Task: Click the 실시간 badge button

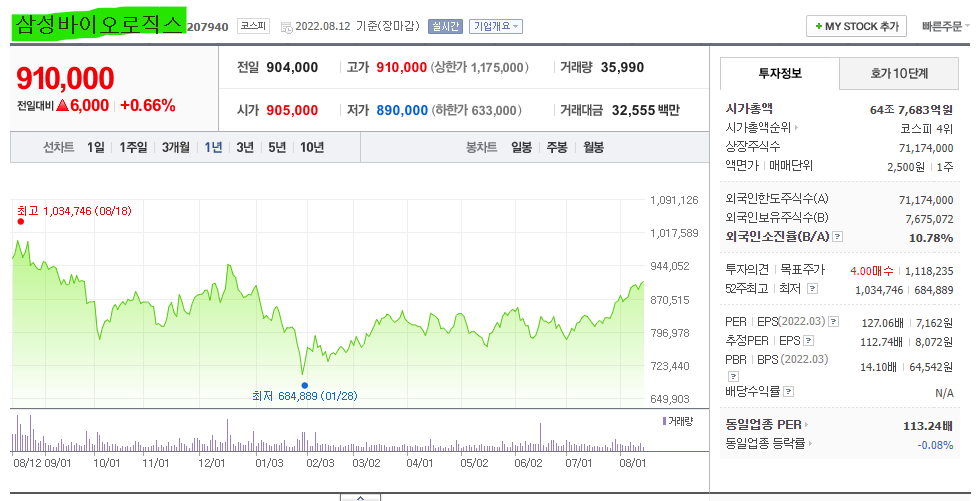Action: 445,26
